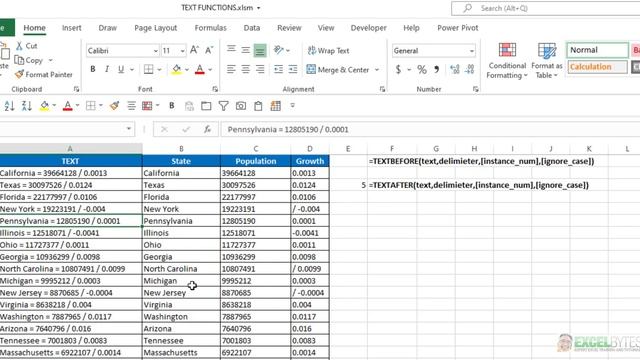
Task: Click the TEXT FUNCTIONS.xlsm title dropdown
Action: (x=259, y=8)
